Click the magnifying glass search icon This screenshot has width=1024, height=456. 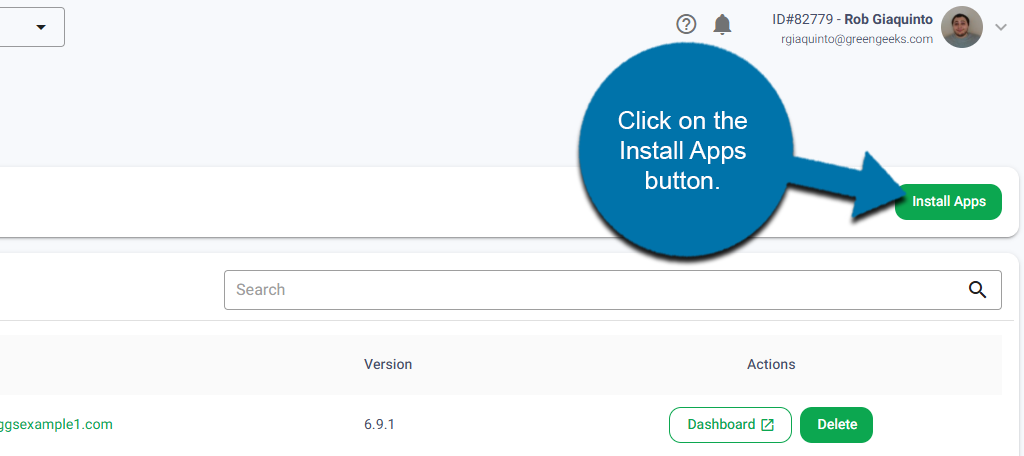pyautogui.click(x=977, y=290)
